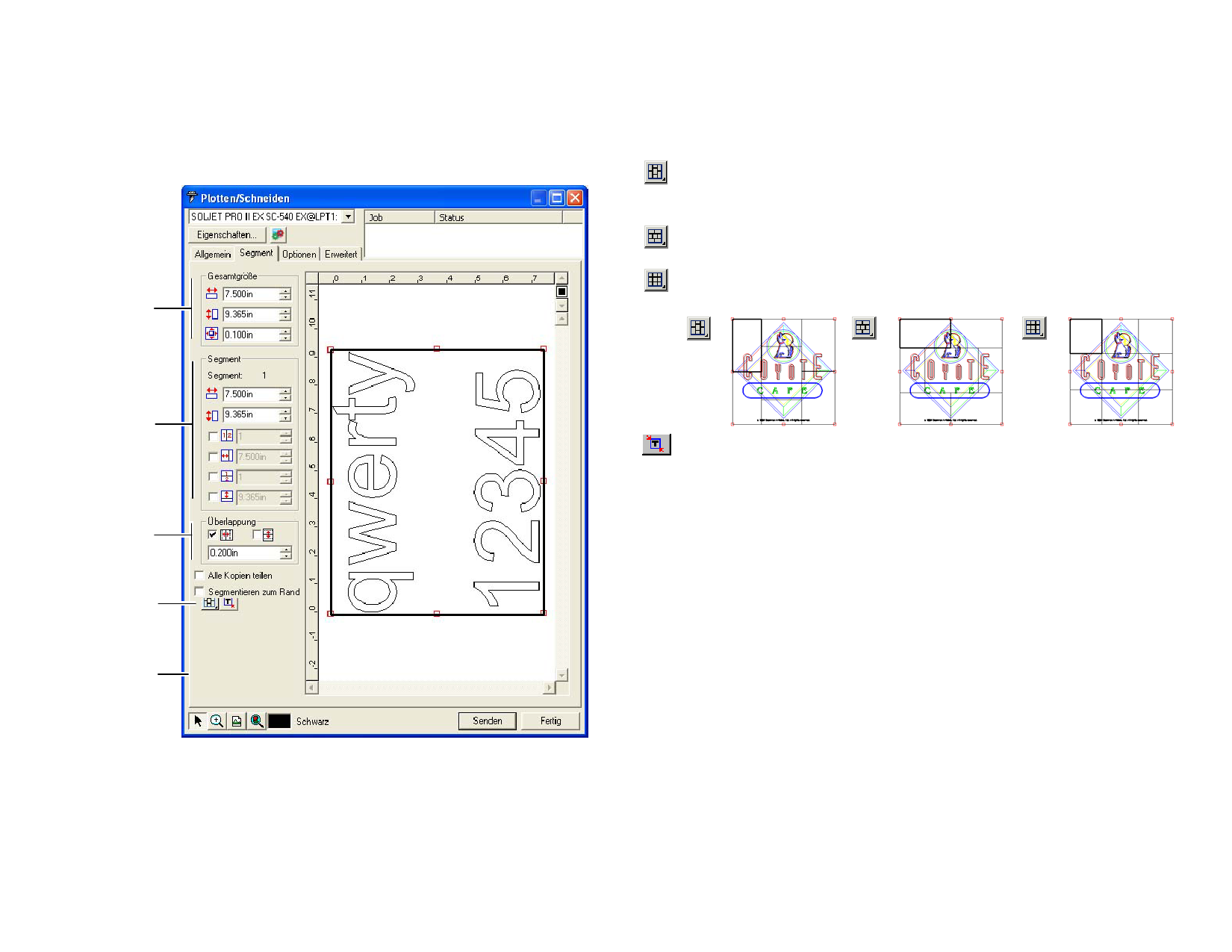Viewport: 1232px width, 952px height.
Task: Click the T icon with red X
Action: [229, 603]
